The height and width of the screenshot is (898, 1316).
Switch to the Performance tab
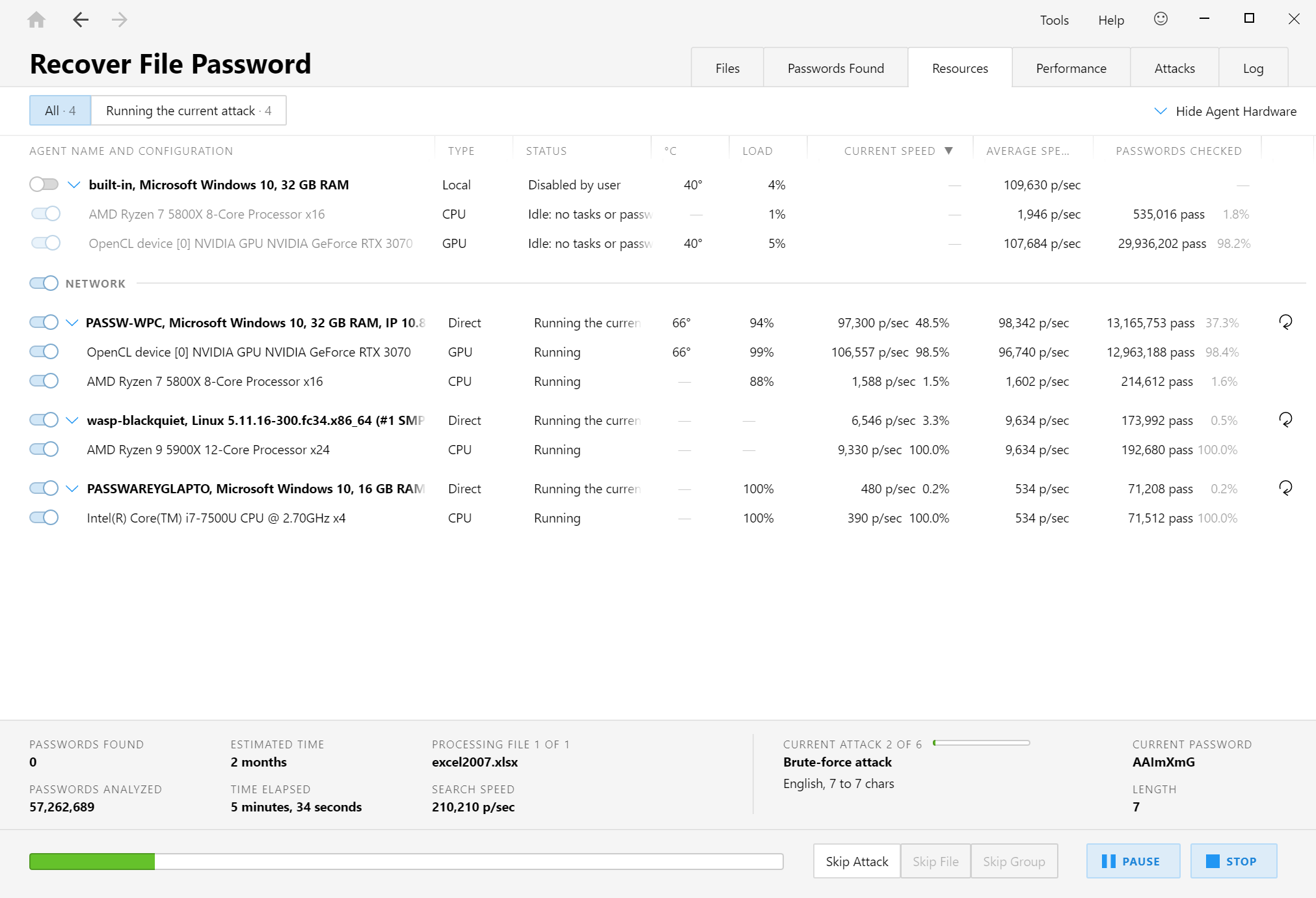pos(1070,68)
